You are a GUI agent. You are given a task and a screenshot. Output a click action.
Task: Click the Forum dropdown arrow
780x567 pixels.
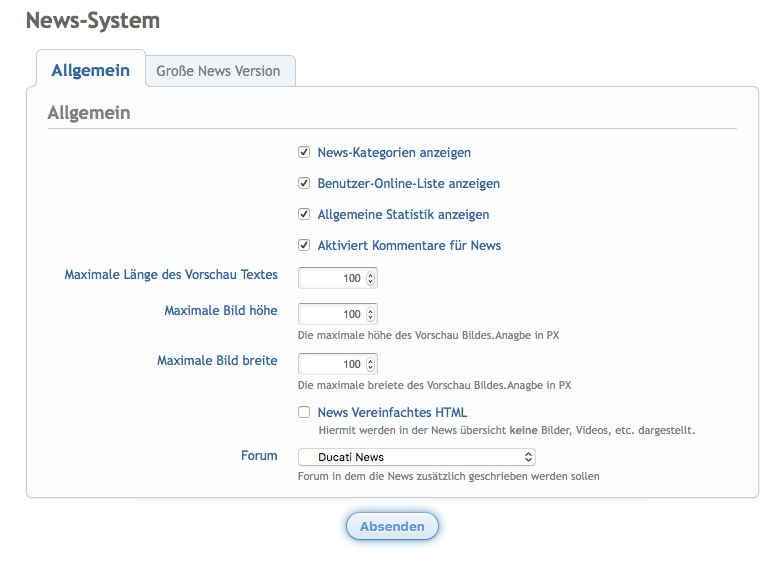tap(528, 457)
